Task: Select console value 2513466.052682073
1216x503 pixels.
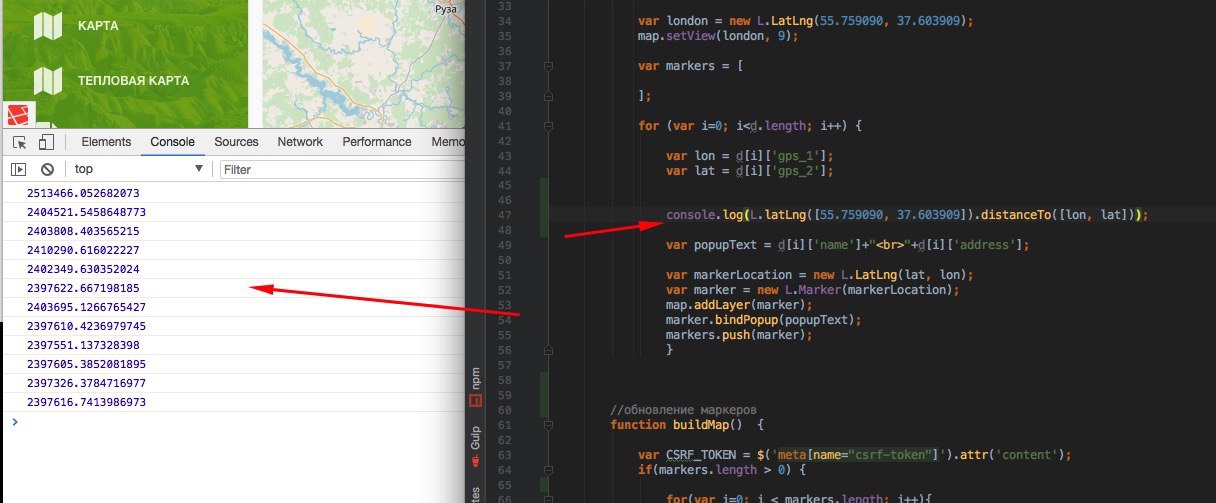Action: pos(83,193)
